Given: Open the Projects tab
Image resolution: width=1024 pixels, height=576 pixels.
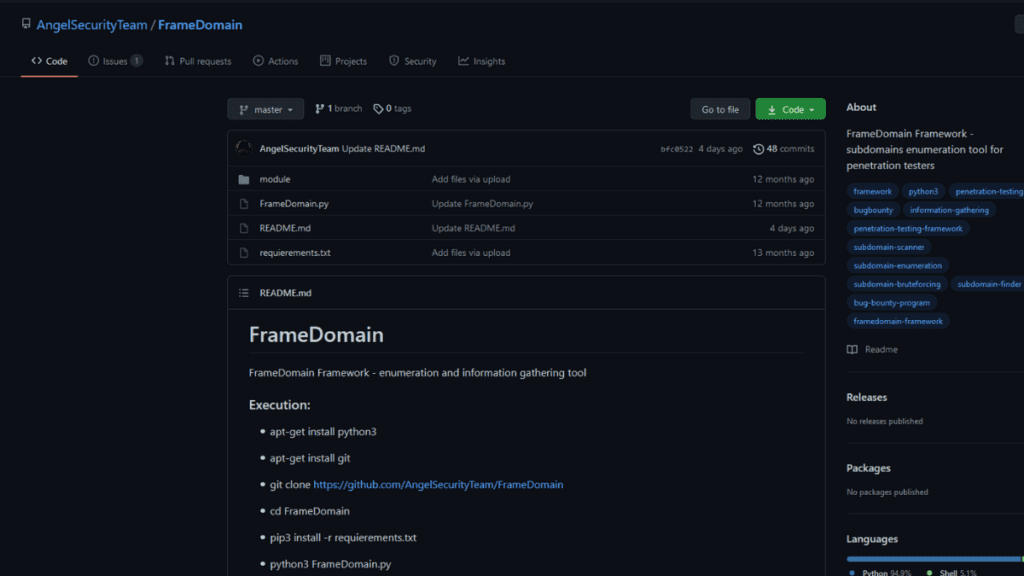Looking at the screenshot, I should click(x=344, y=61).
